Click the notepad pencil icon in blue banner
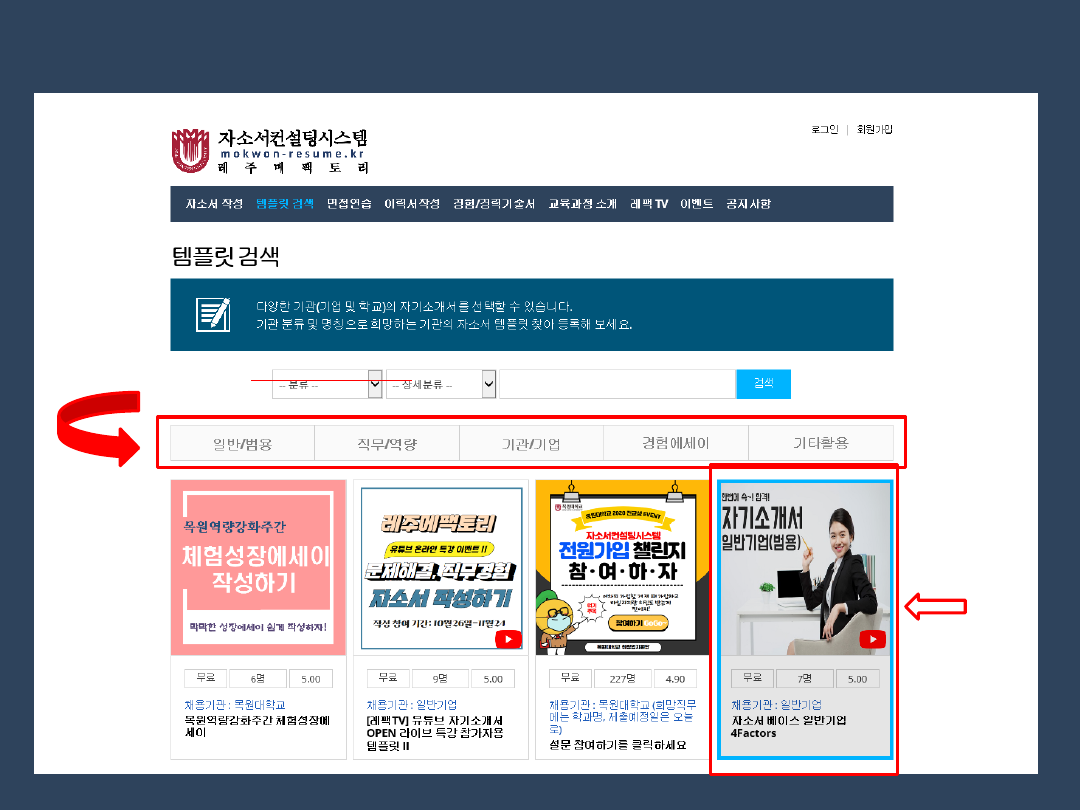Viewport: 1080px width, 810px height. pyautogui.click(x=214, y=315)
